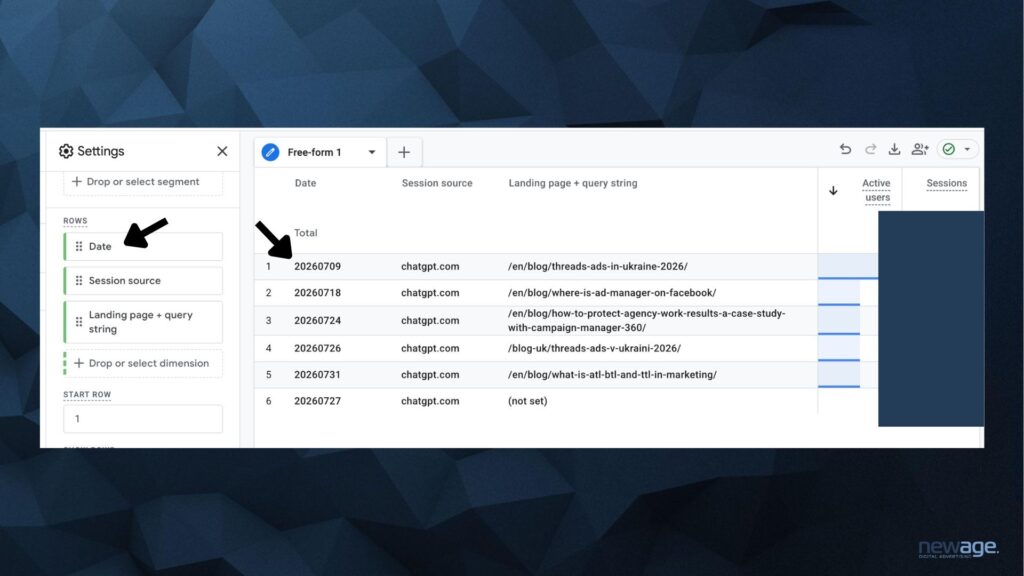Viewport: 1024px width, 576px height.
Task: Click the how-to-protect-agency-work-results landing page
Action: 647,321
